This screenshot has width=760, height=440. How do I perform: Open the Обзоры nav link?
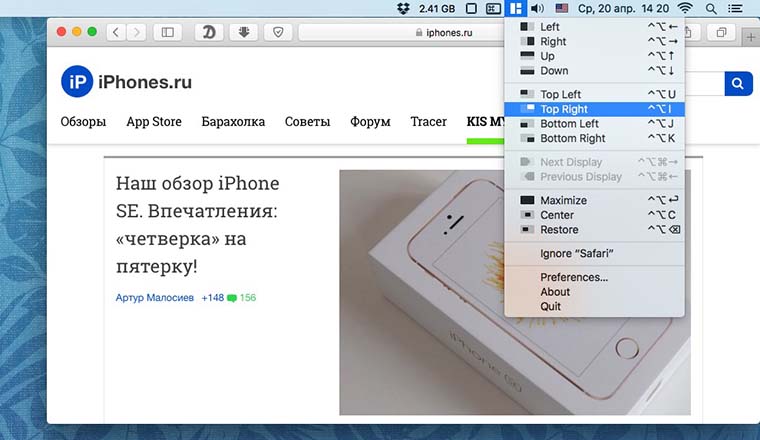83,122
